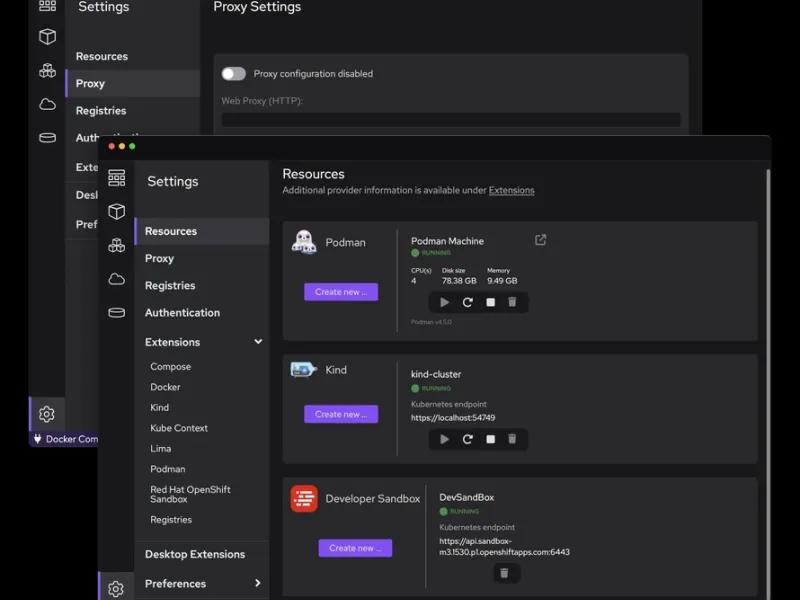
Task: Select Proxy in back window menu
Action: click(133, 83)
